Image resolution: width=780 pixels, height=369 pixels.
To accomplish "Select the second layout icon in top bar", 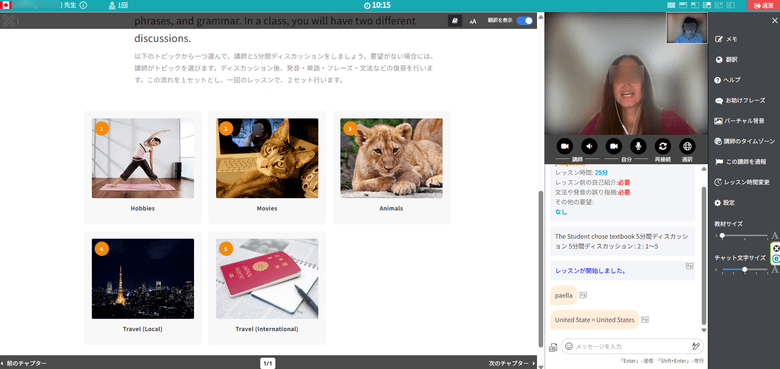I will (x=683, y=5).
